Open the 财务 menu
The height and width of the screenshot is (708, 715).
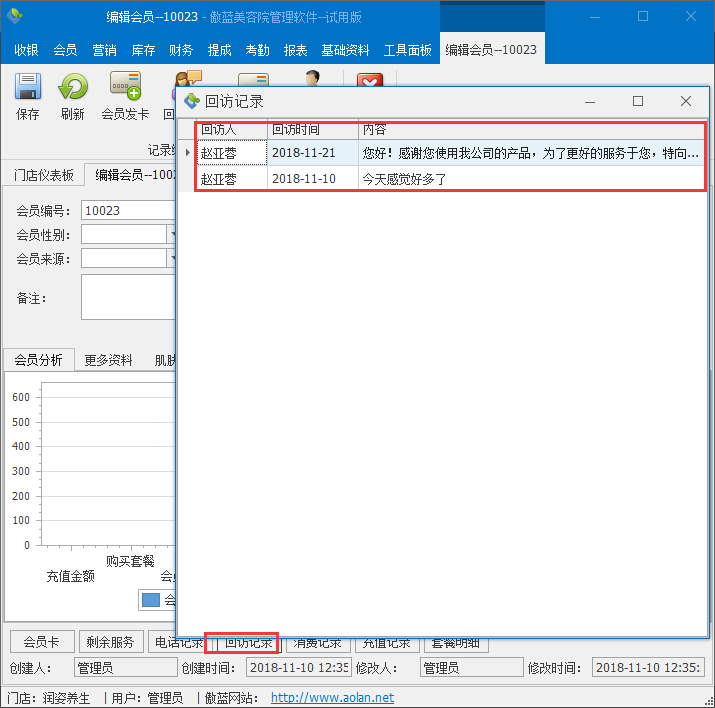pos(181,50)
